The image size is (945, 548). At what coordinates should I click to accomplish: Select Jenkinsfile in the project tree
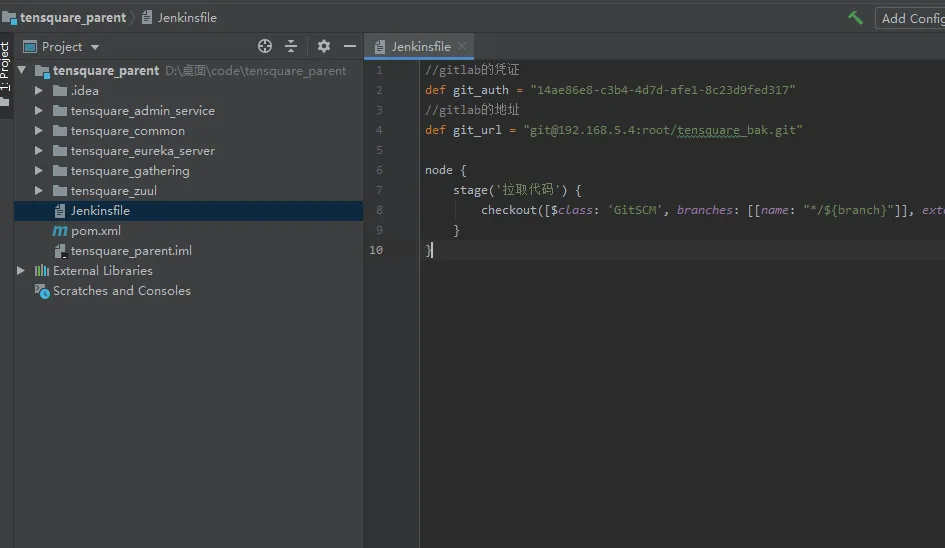point(100,211)
